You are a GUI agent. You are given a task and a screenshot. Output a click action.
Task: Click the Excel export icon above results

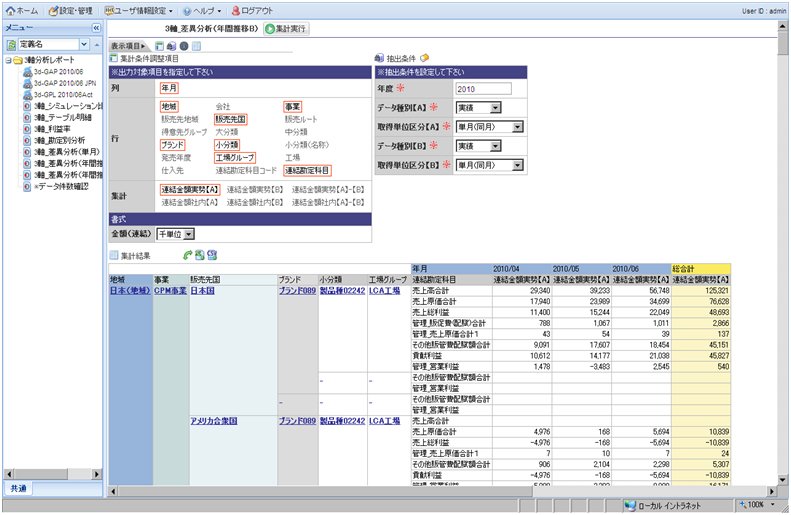click(x=200, y=255)
